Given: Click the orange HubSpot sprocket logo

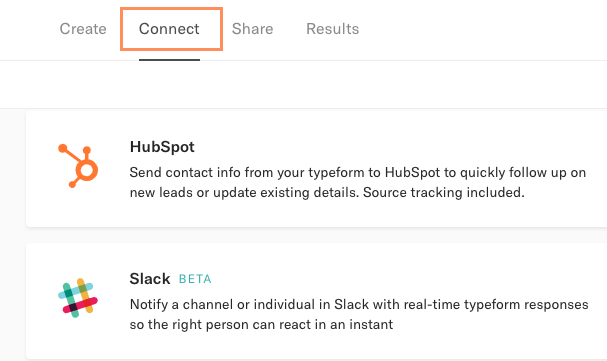Looking at the screenshot, I should click(78, 166).
